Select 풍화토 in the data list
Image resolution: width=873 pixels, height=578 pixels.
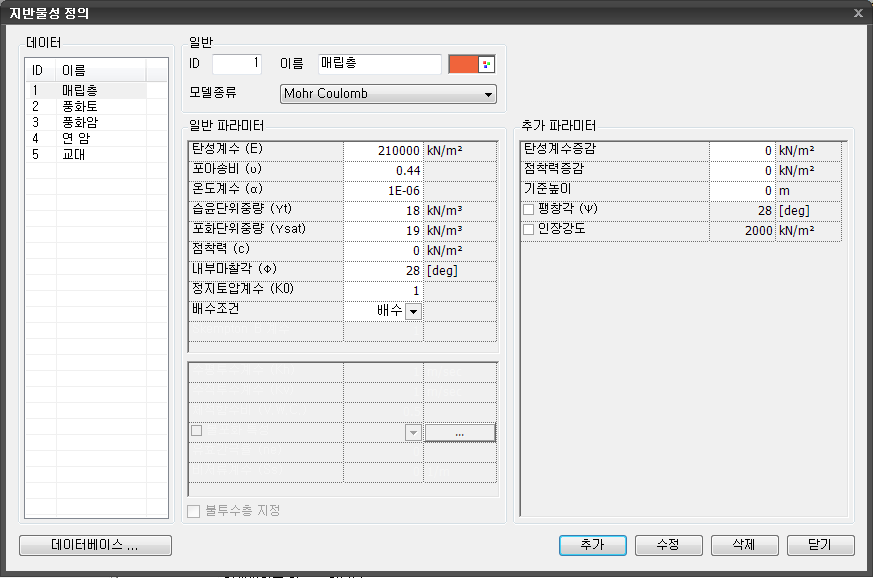tap(80, 106)
